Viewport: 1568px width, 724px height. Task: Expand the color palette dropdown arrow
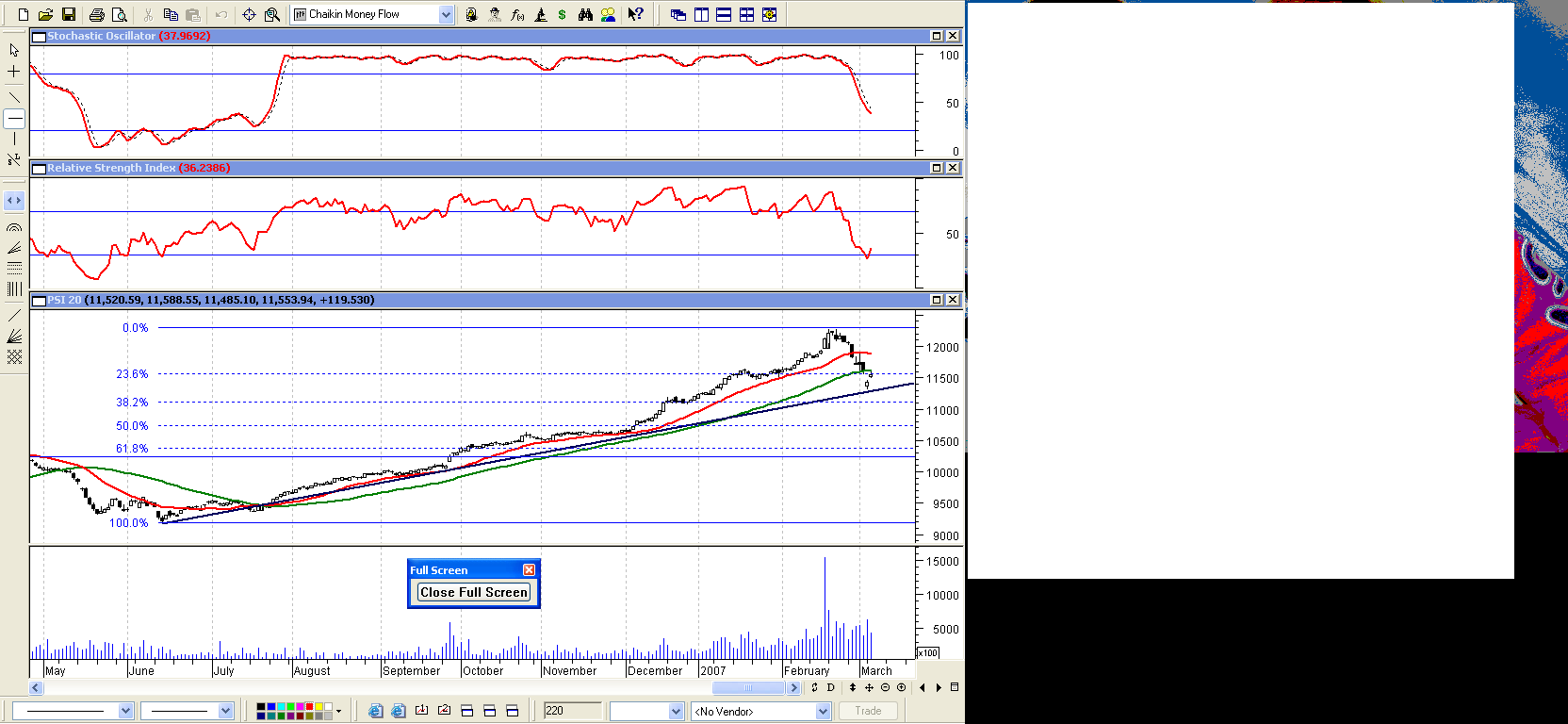pyautogui.click(x=338, y=711)
